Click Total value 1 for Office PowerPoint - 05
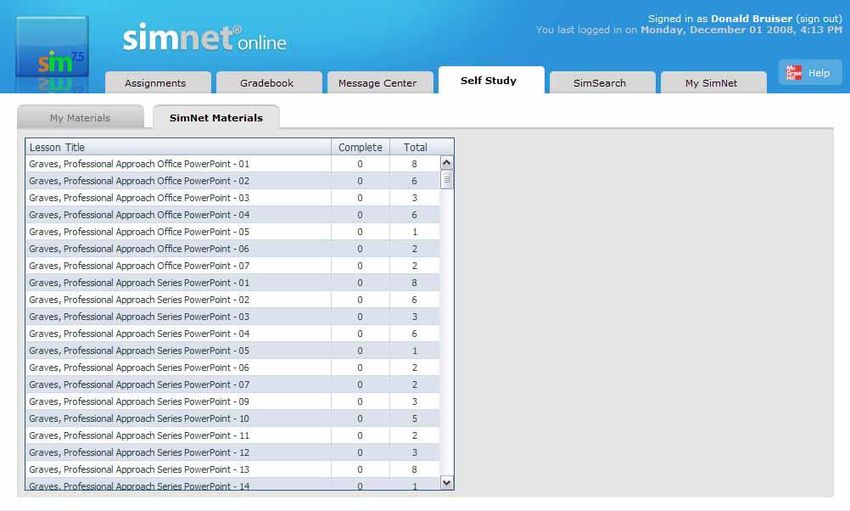The image size is (850, 511). point(415,232)
